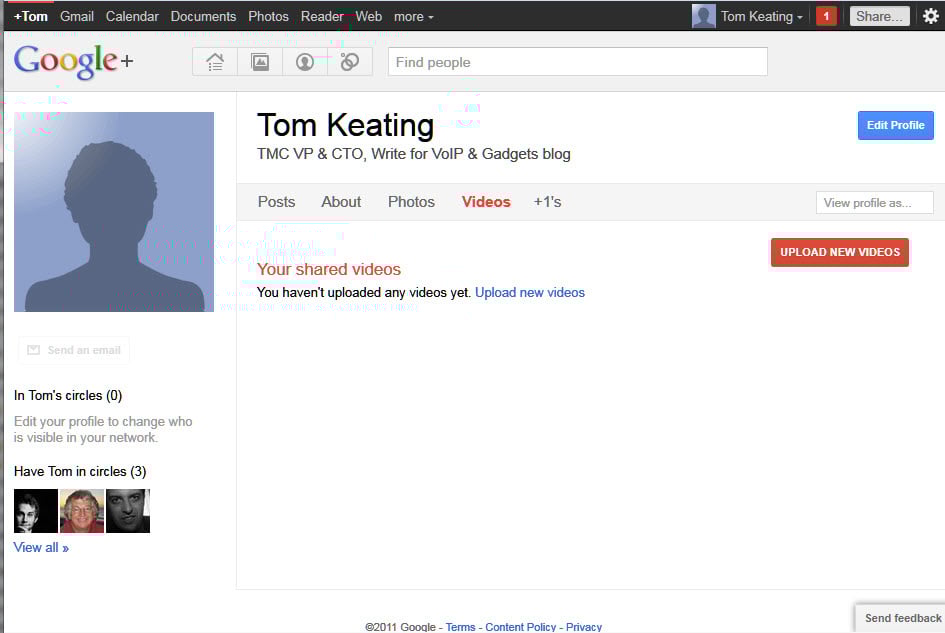Click Tom Keating's small avatar in top bar
The image size is (945, 633).
coord(704,16)
